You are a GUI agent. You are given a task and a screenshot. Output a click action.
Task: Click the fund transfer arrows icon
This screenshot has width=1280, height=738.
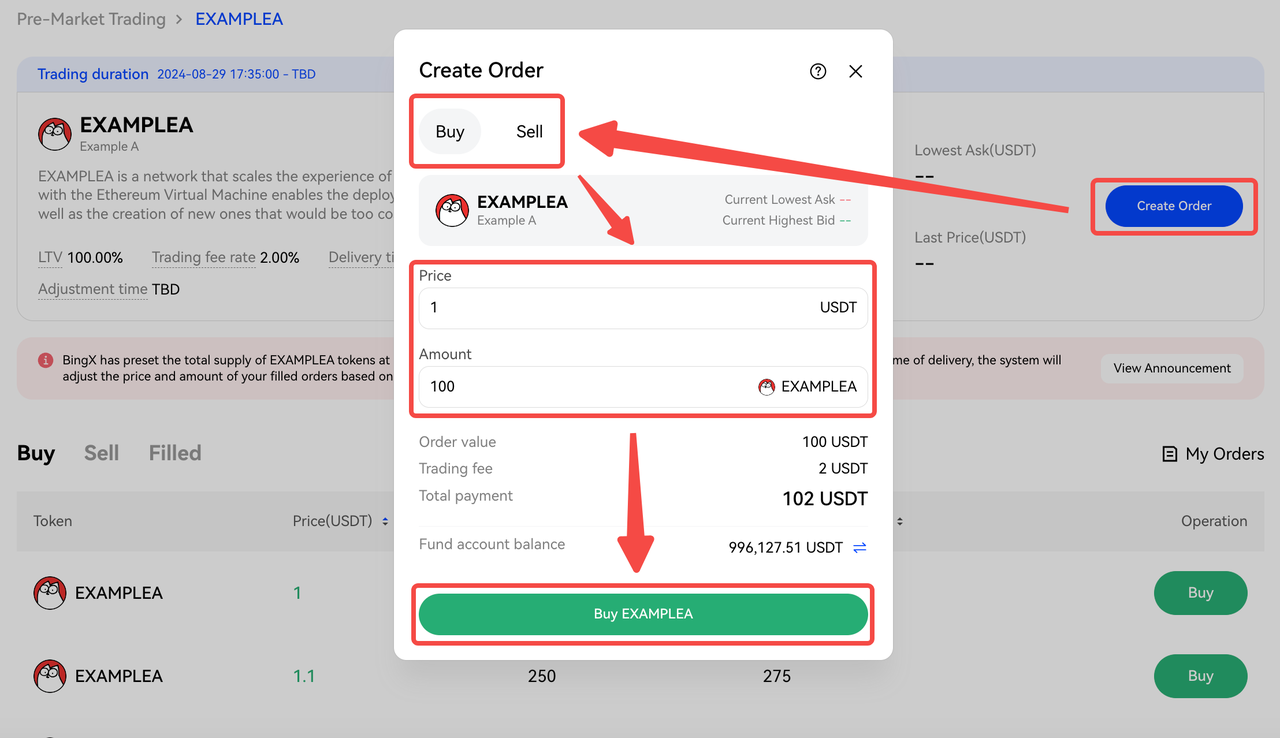coord(859,548)
